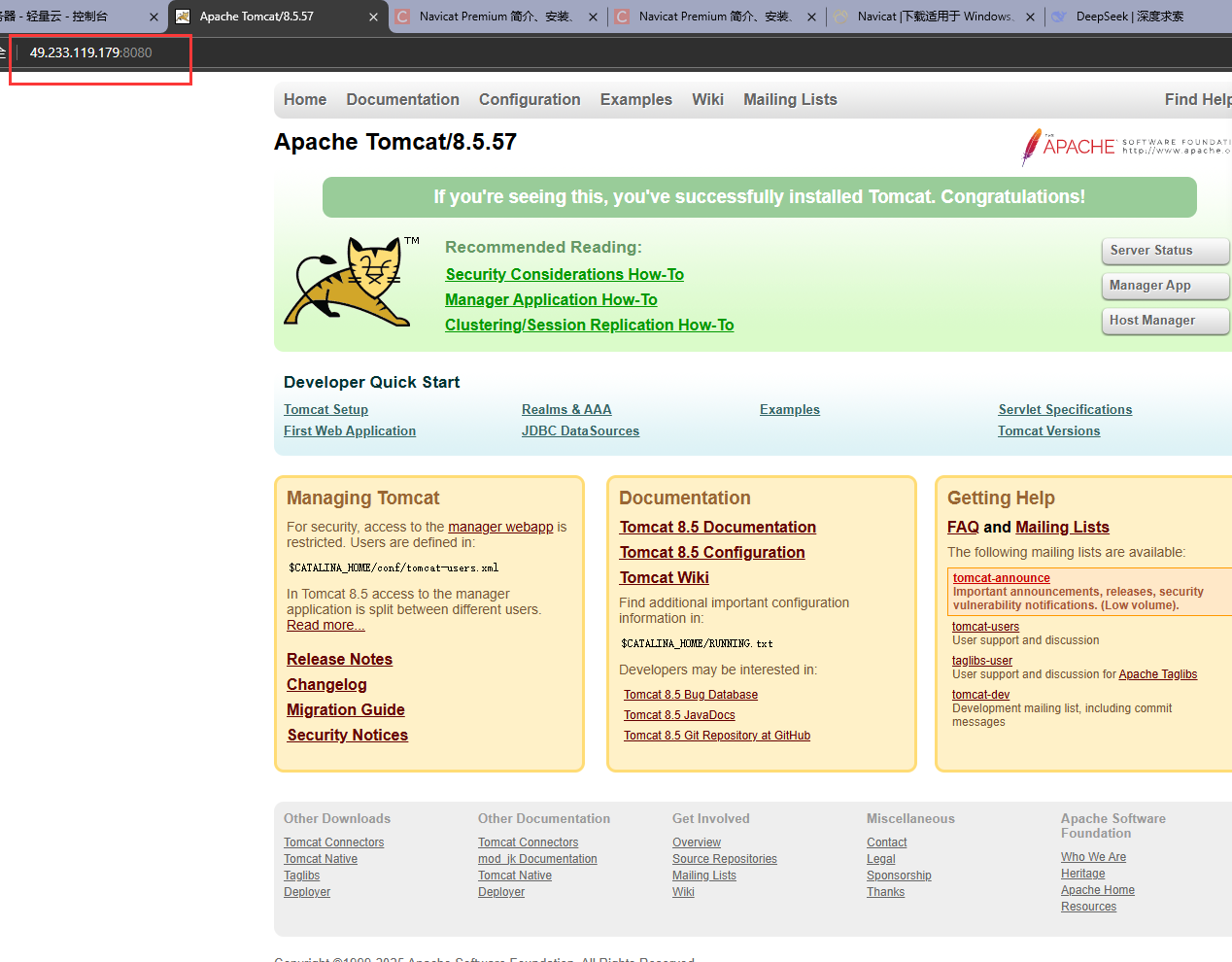
Task: Open the Source Repositories link
Action: (725, 859)
